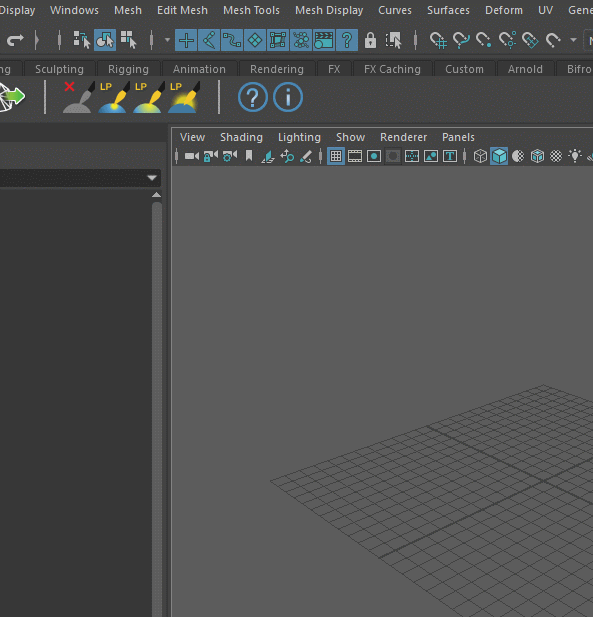This screenshot has height=617, width=593.
Task: Toggle select deformation objects mask
Action: 278,40
